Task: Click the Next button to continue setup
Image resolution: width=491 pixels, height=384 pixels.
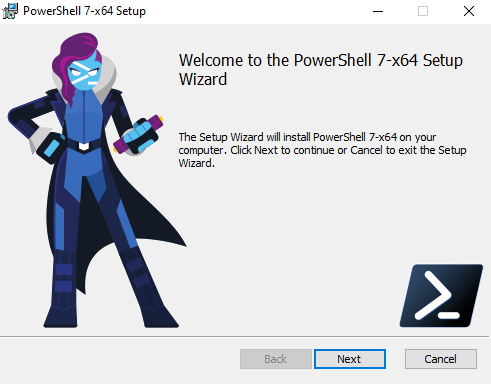Action: pos(350,359)
